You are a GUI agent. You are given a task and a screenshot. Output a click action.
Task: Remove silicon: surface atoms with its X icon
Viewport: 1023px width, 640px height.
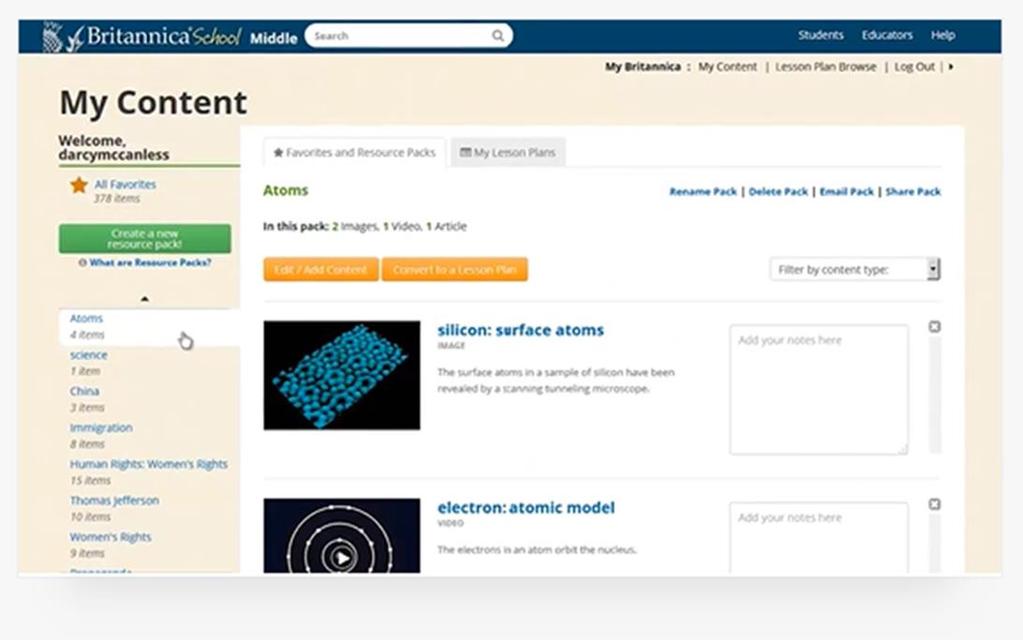tap(934, 327)
